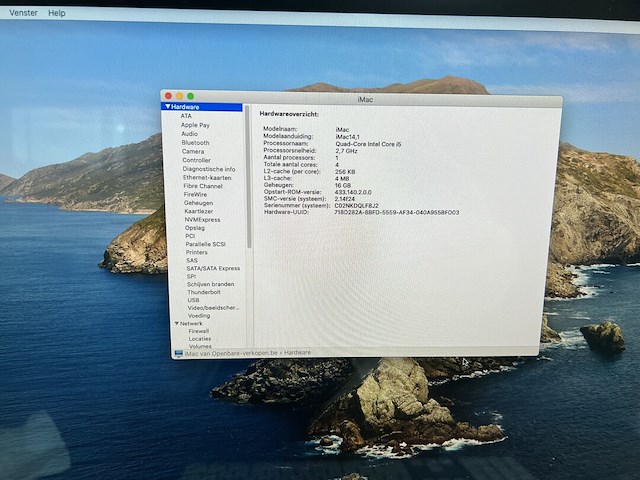Select Bluetooth in the sidebar
The image size is (640, 480).
(195, 143)
